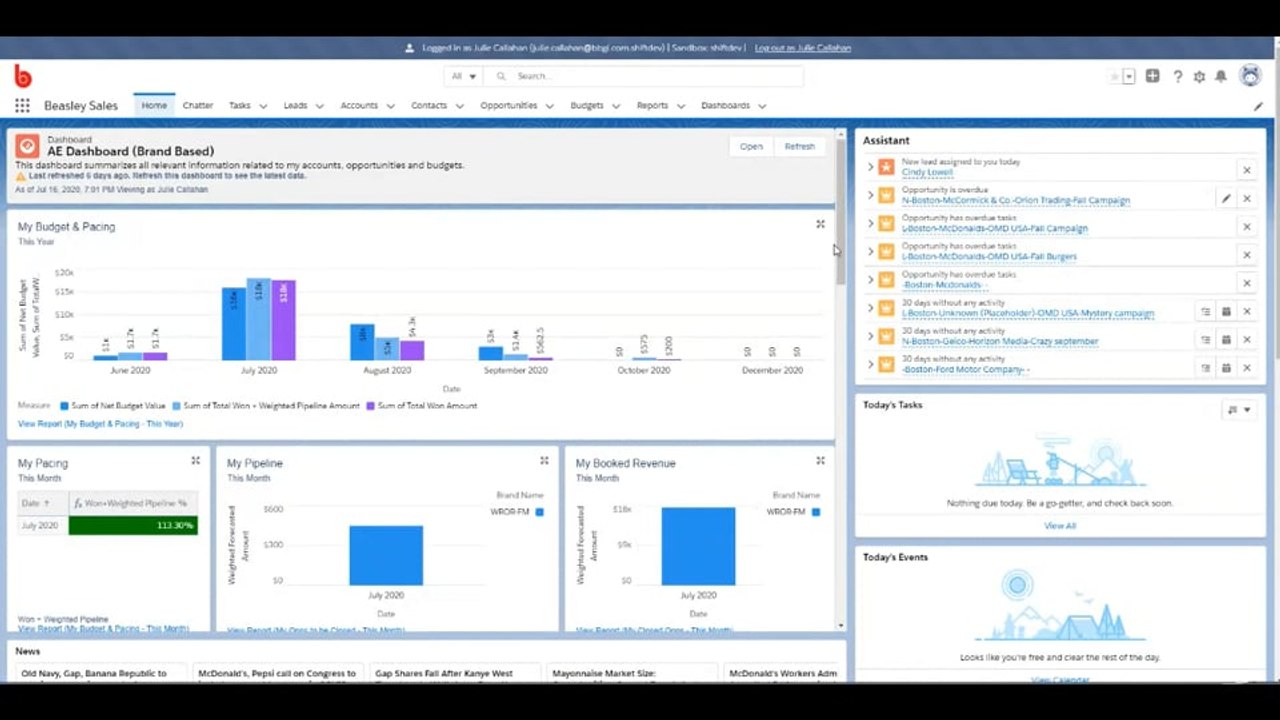Open the L-Boston-McDonalds-OMD USA-Fall Burgers link

pos(989,256)
